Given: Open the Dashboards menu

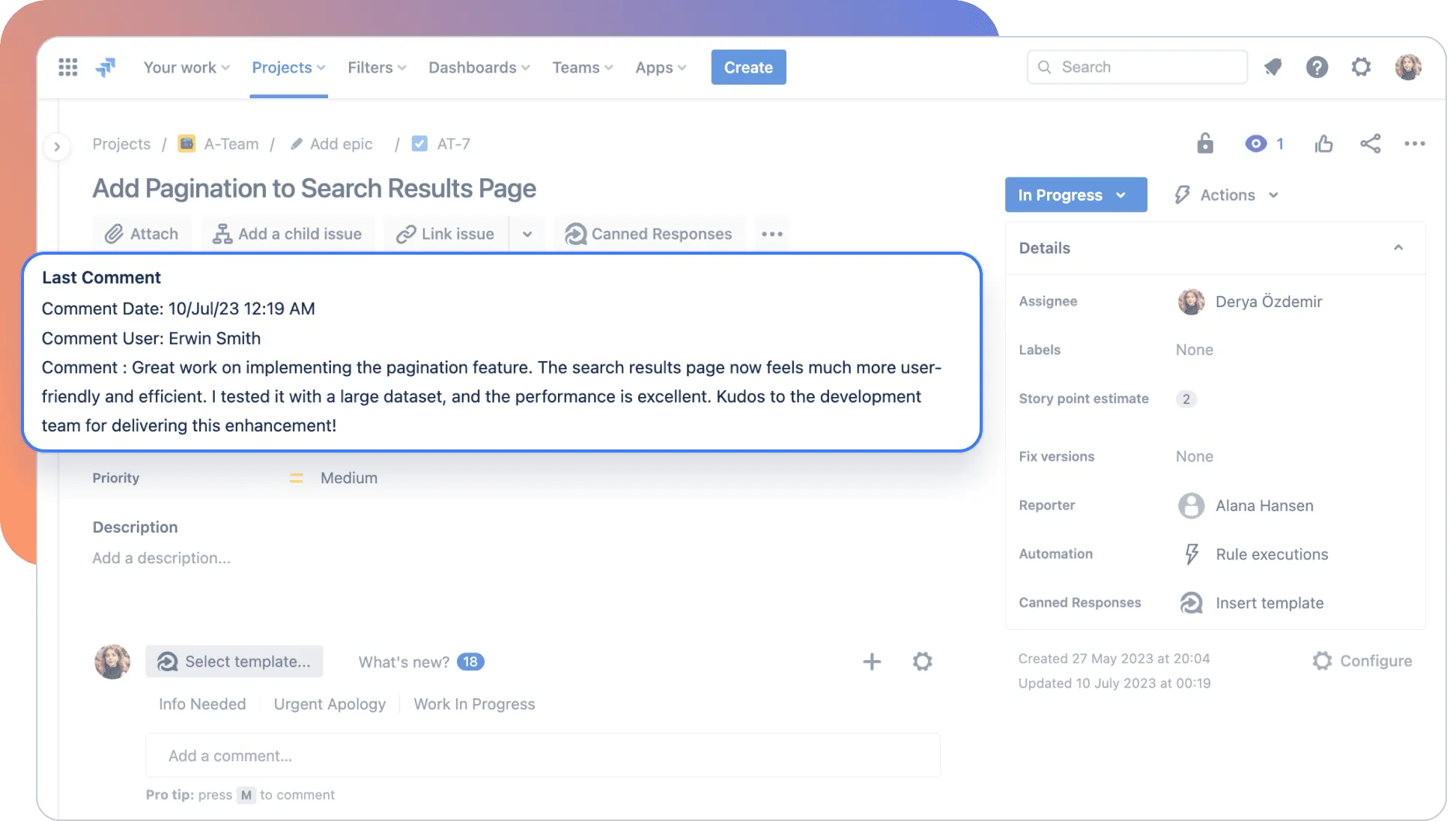Looking at the screenshot, I should tap(479, 67).
